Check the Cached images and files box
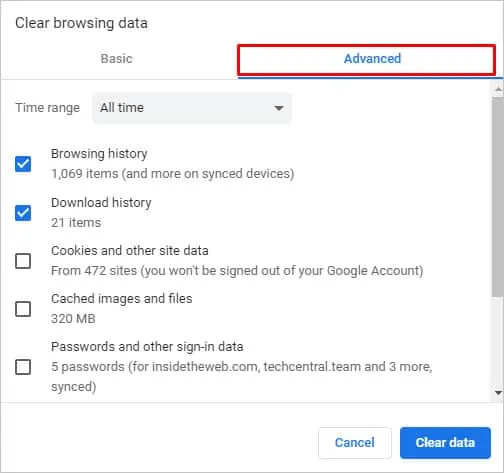This screenshot has width=504, height=473. (x=23, y=309)
